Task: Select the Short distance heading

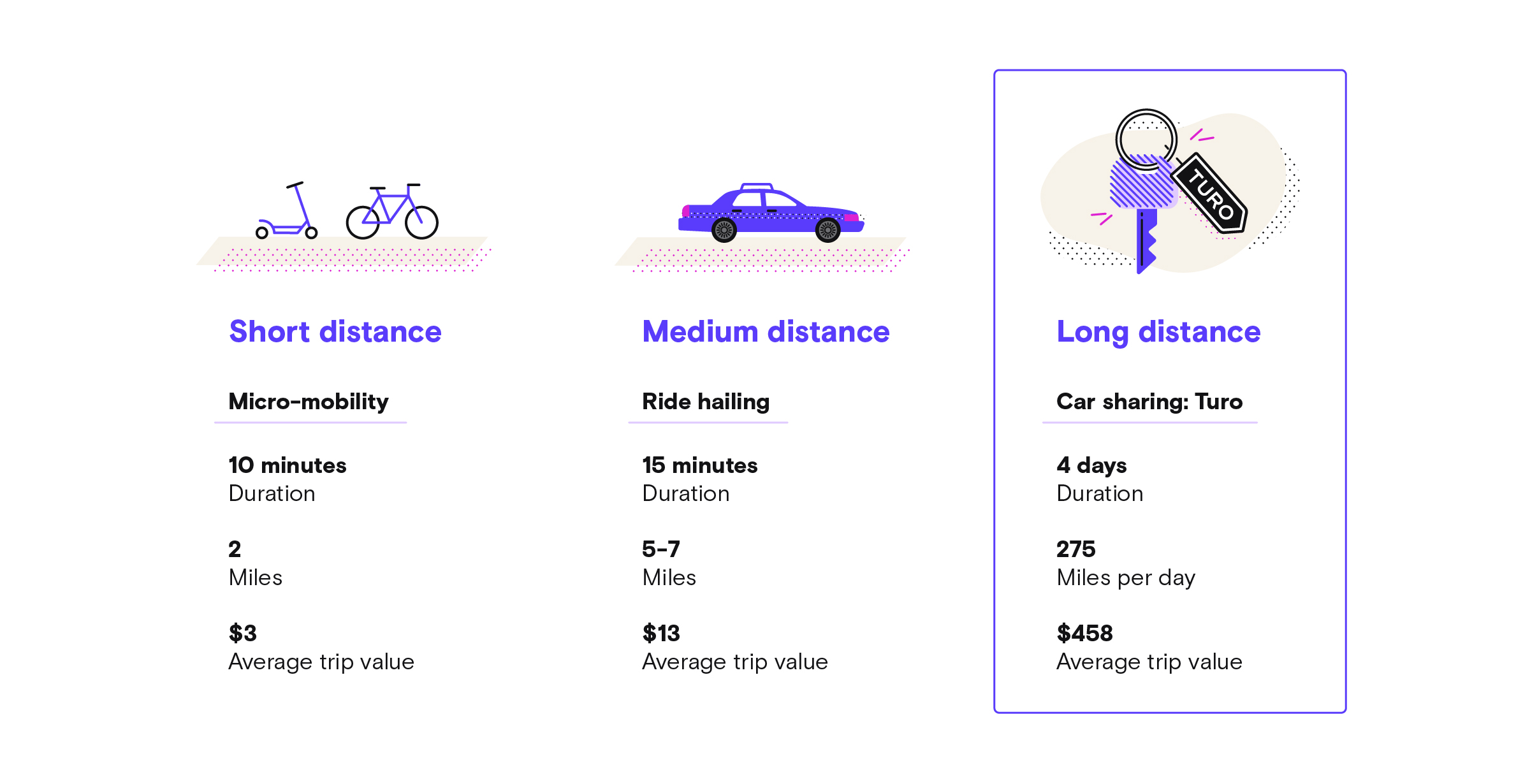Action: 335,332
